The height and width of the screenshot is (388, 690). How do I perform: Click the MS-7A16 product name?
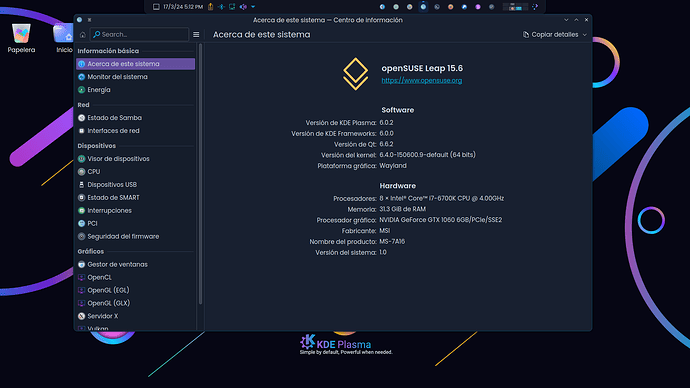tap(392, 242)
